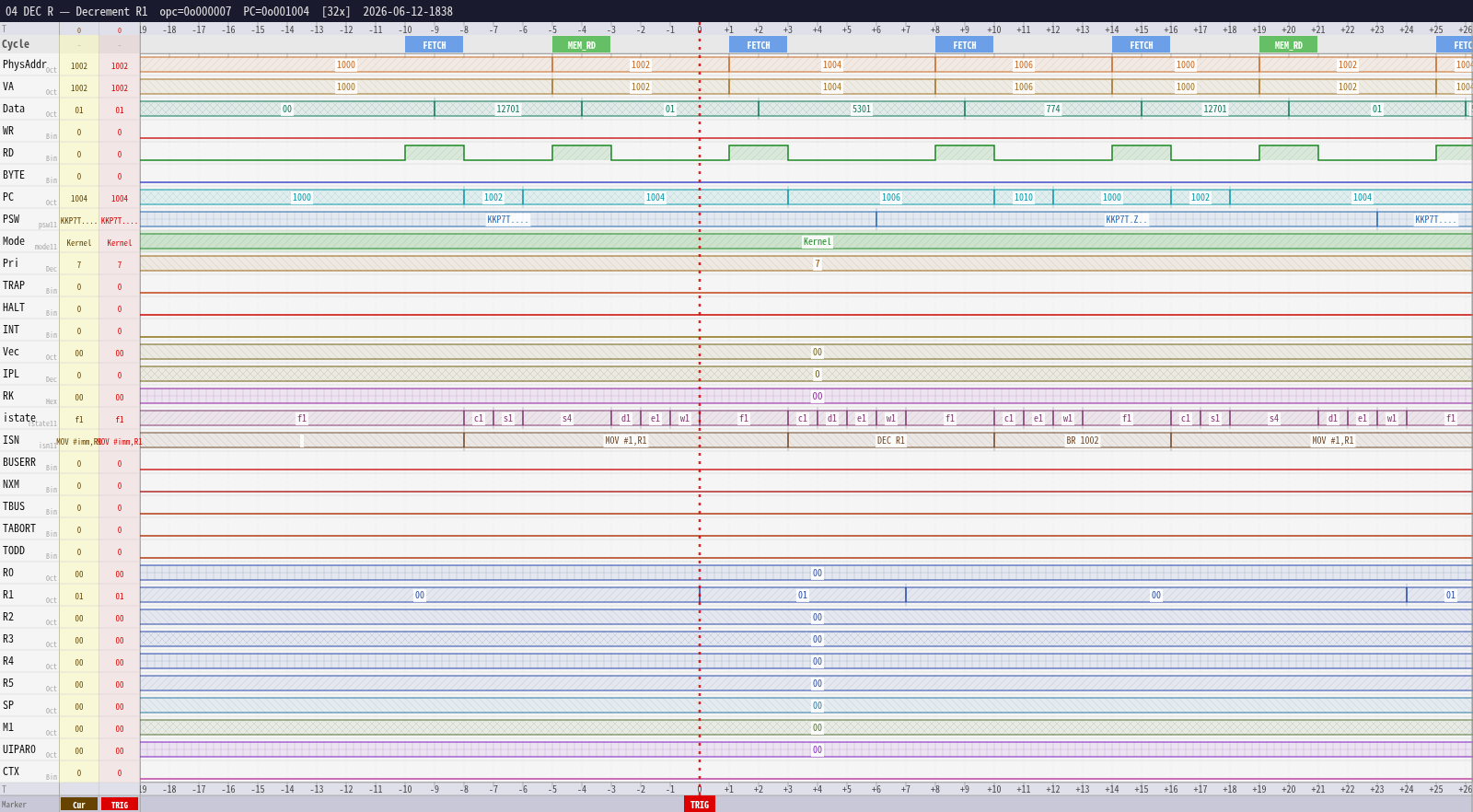The width and height of the screenshot is (1473, 812).
Task: Select the Vec signal label
Action: [11, 352]
